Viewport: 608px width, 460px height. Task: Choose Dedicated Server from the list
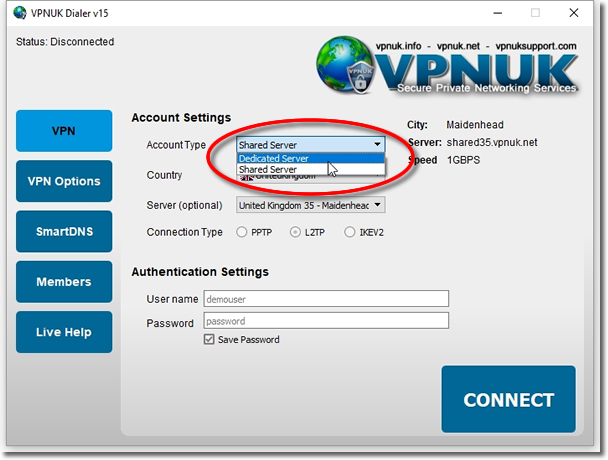[310, 158]
